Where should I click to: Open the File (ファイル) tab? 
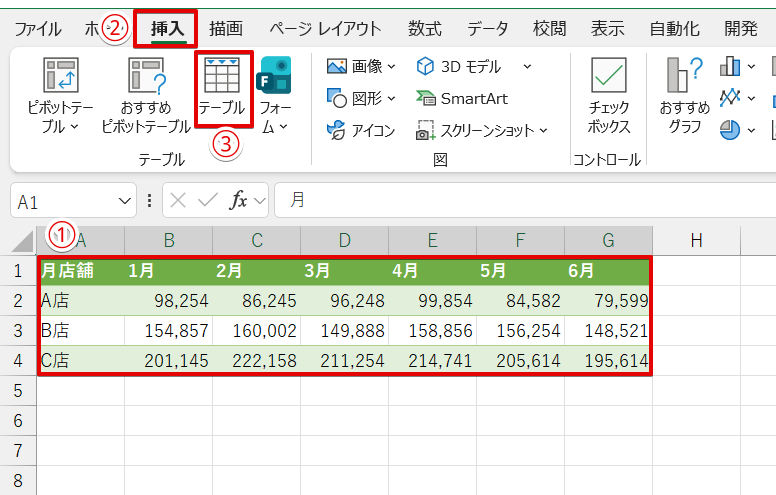(38, 29)
